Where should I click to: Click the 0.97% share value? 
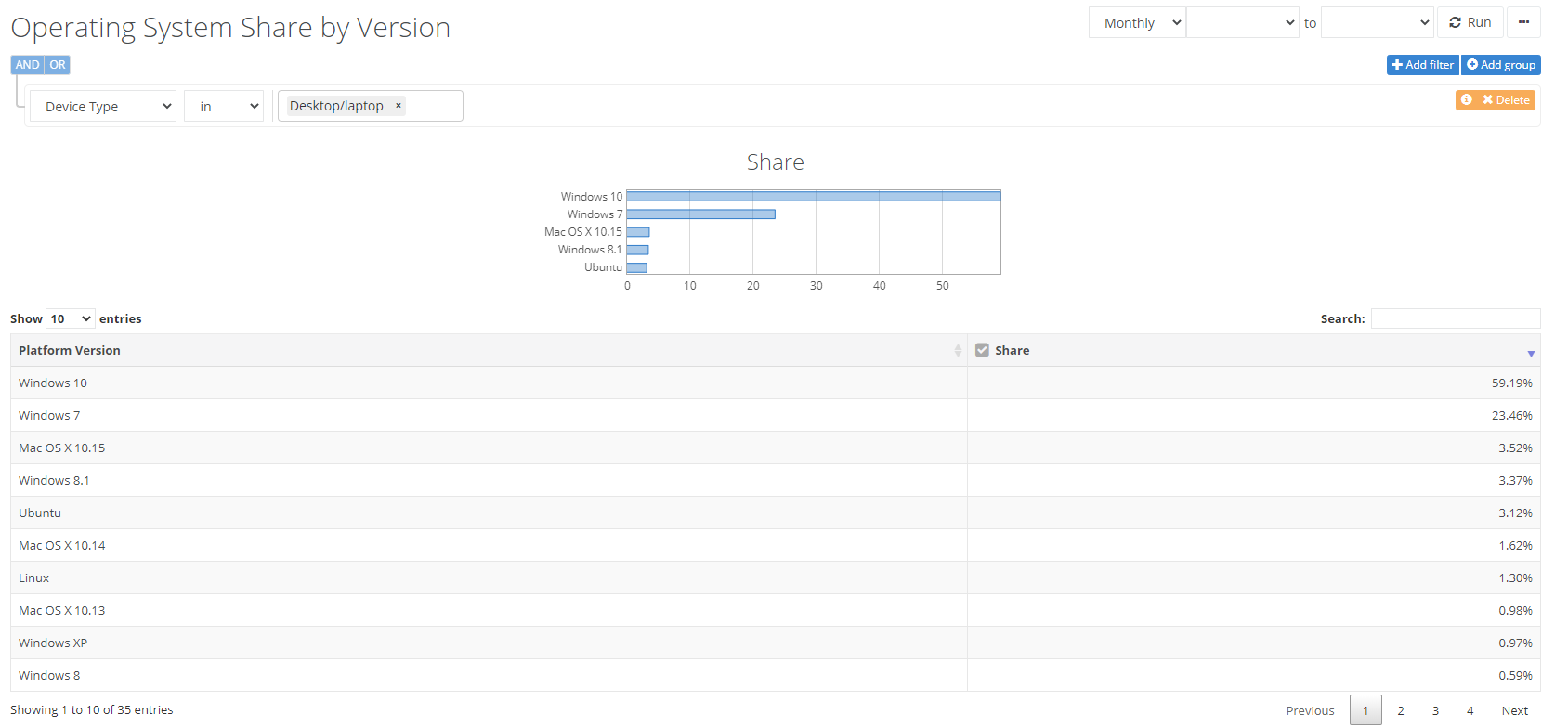pyautogui.click(x=1516, y=643)
